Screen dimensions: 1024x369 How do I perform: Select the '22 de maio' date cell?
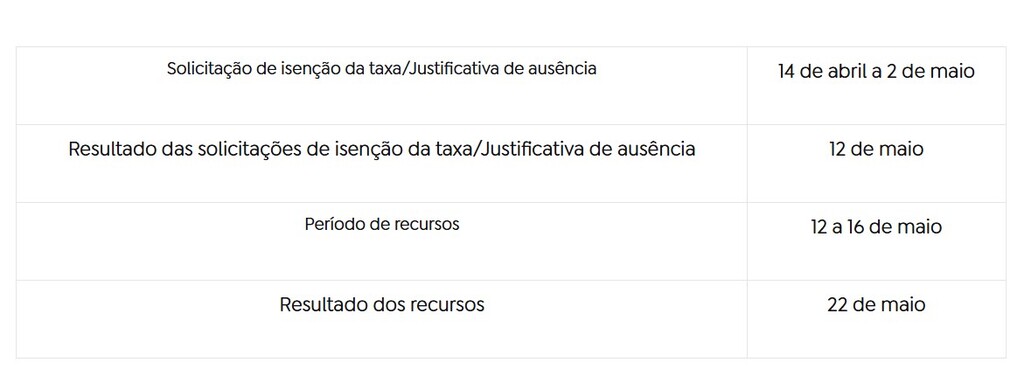tap(876, 304)
